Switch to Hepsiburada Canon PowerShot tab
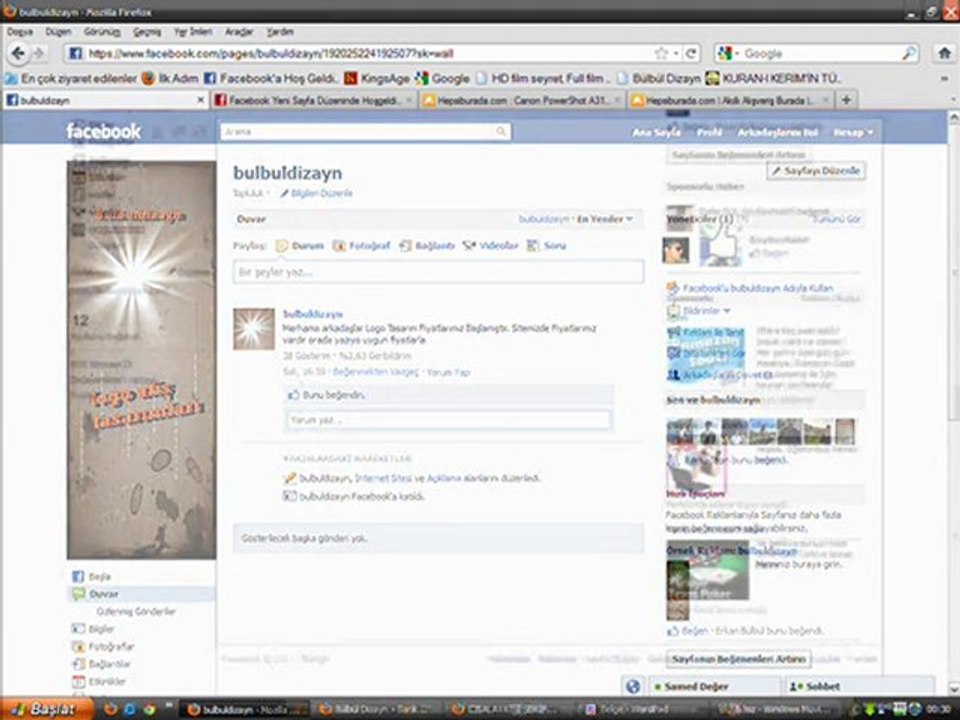Screen dimensions: 960x720 tap(522, 100)
